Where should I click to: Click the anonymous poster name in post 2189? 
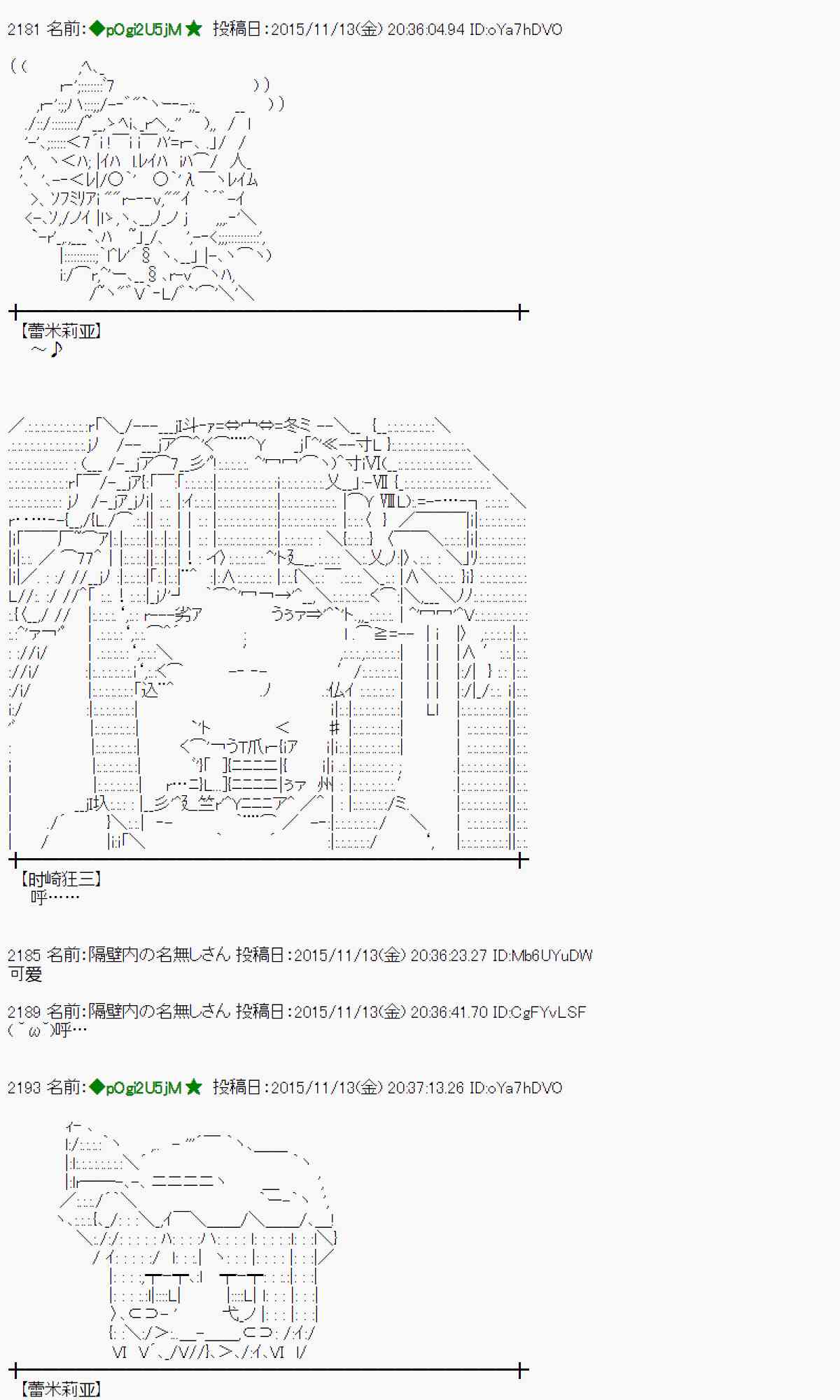159,1011
